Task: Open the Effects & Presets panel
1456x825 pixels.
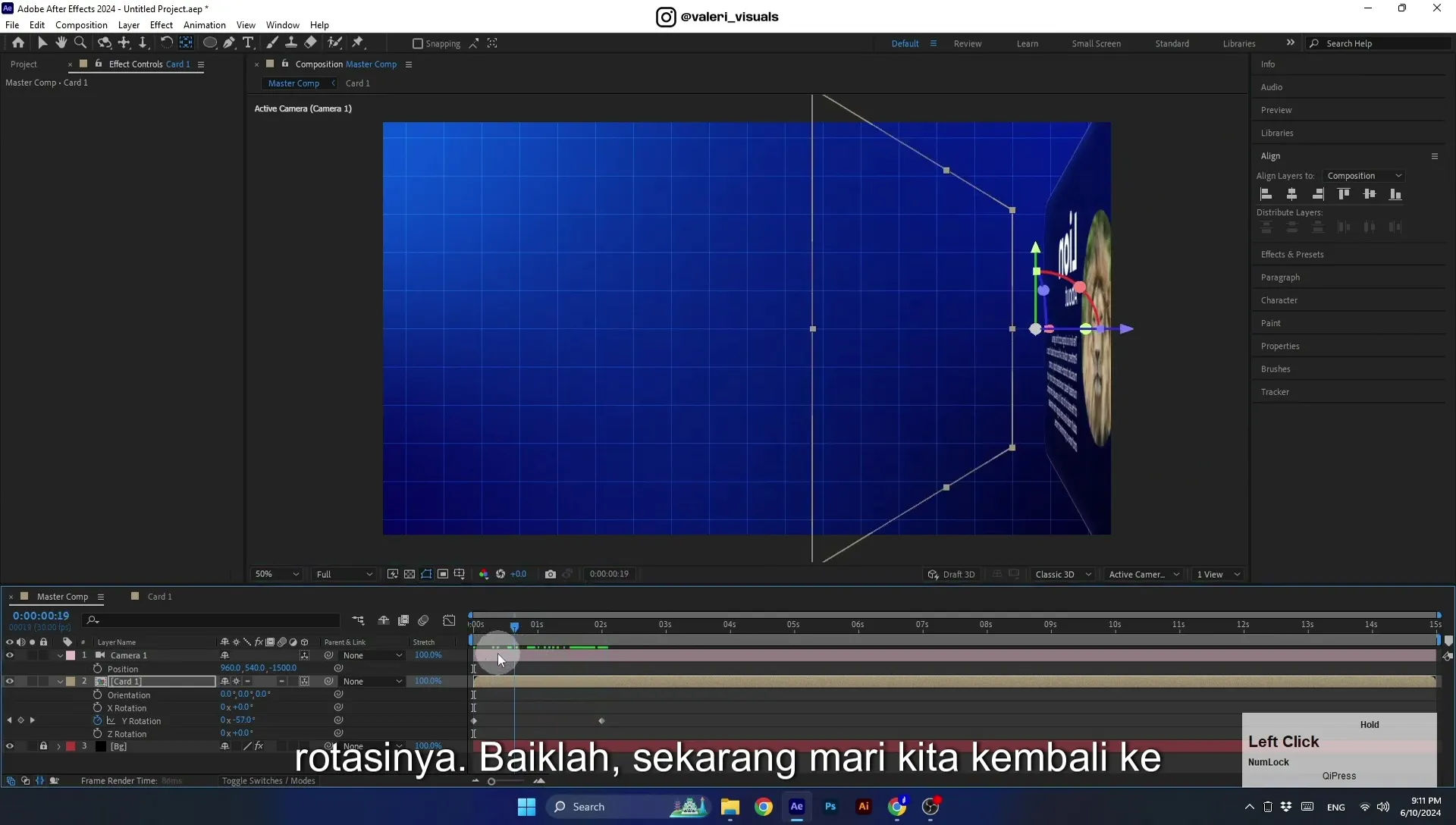Action: coord(1292,255)
